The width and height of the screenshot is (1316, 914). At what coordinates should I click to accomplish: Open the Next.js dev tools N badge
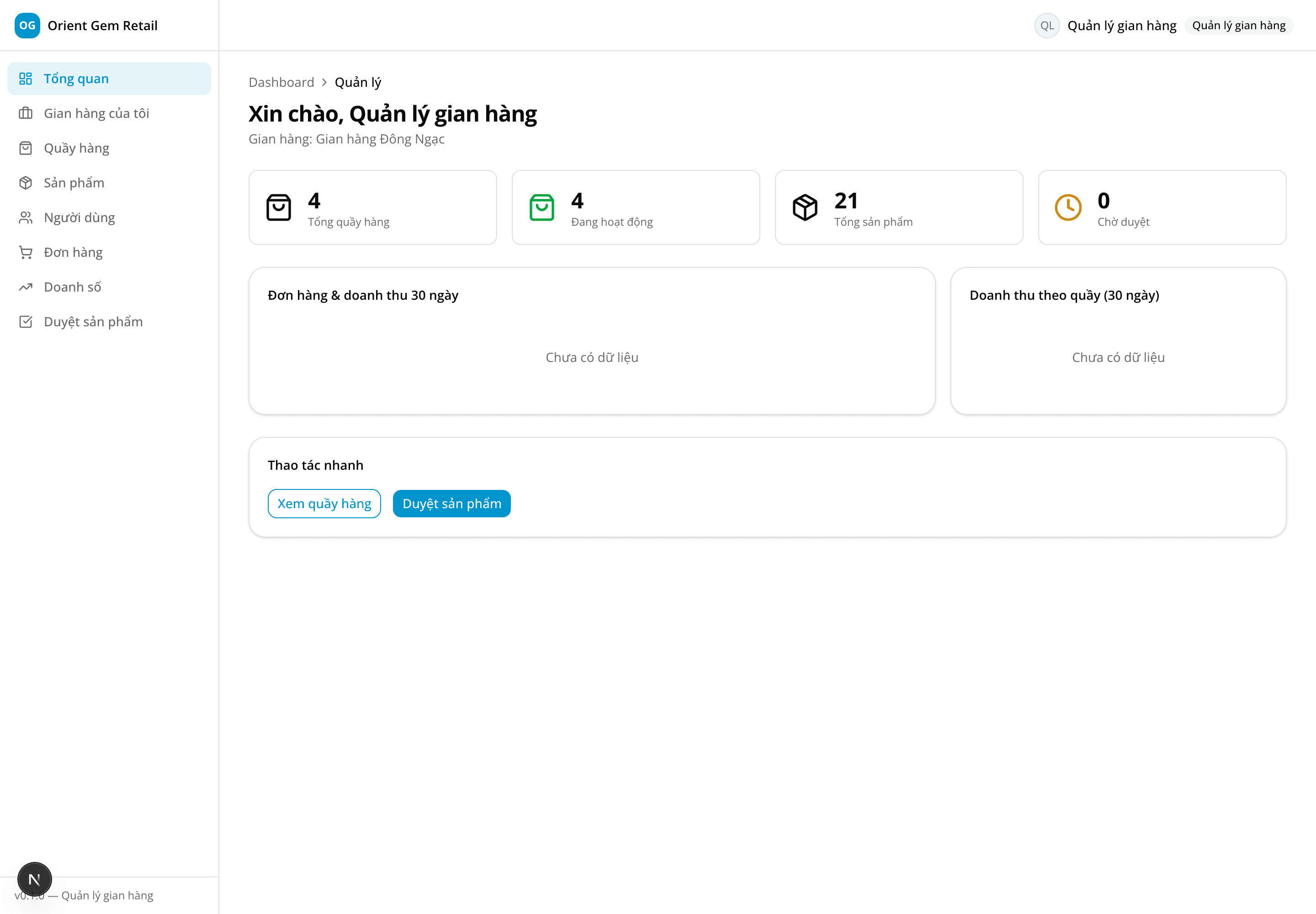coord(34,879)
